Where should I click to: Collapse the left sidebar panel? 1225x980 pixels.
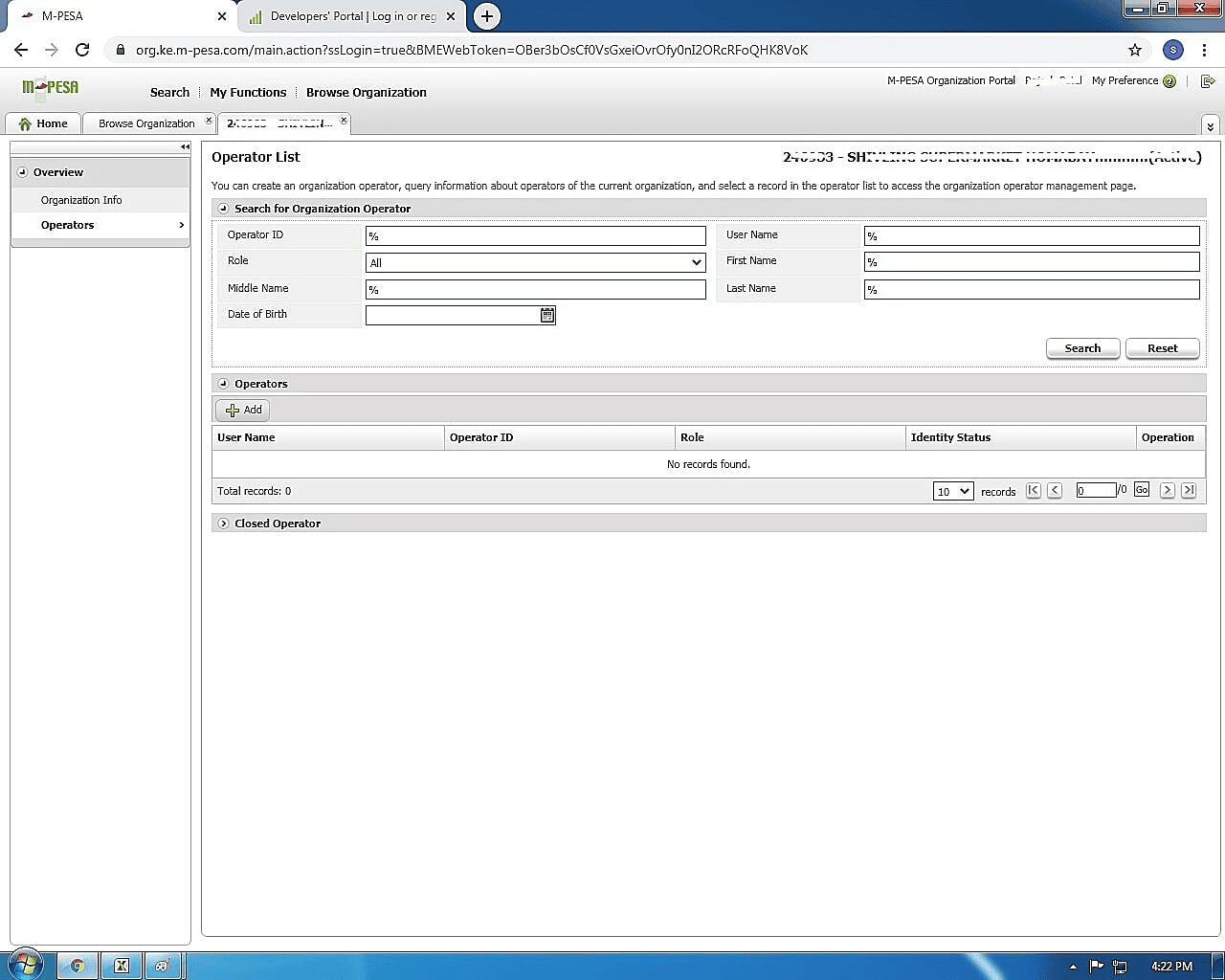tap(185, 146)
